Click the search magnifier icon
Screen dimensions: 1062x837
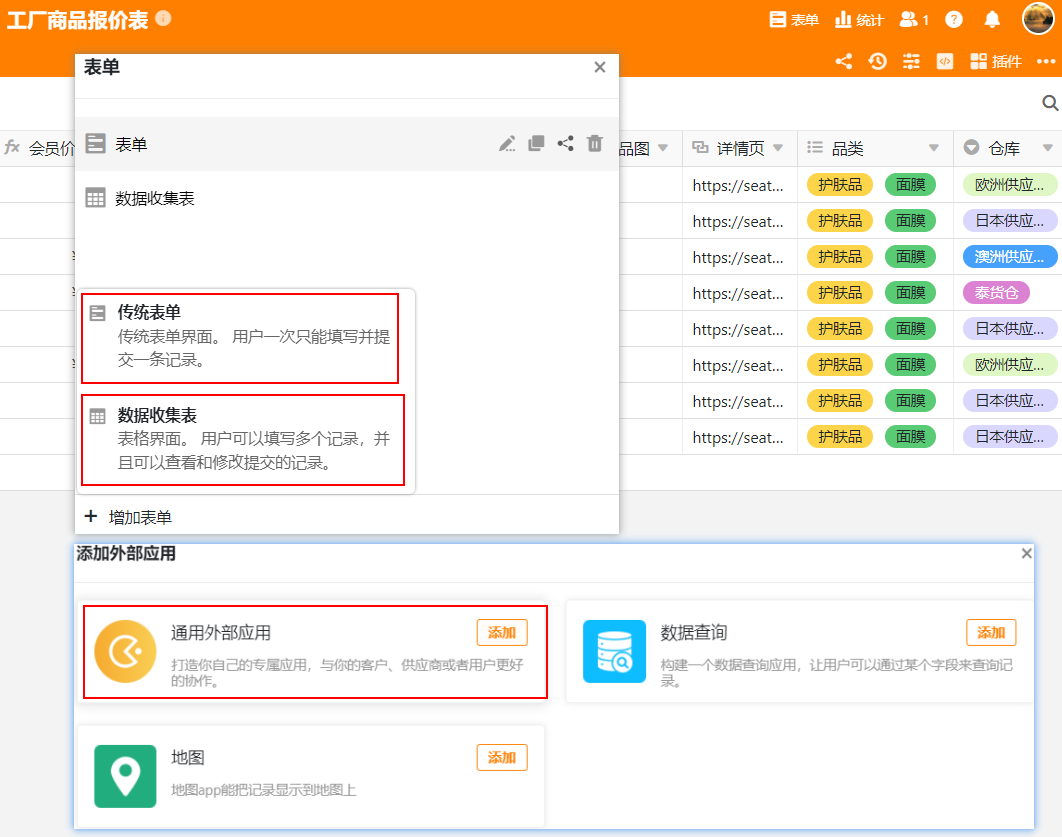(1050, 102)
